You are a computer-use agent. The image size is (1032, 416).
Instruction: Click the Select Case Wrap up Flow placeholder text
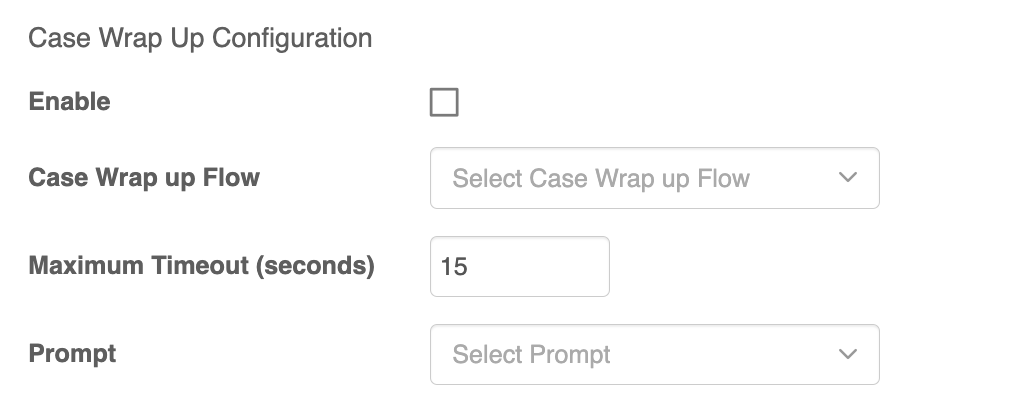click(x=600, y=179)
